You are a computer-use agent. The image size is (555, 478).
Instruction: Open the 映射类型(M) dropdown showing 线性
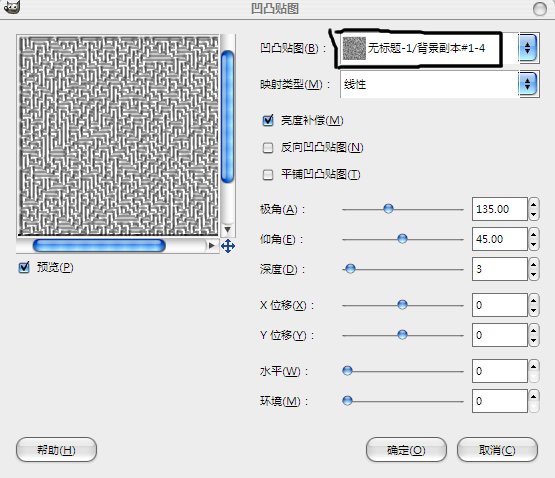tap(439, 84)
